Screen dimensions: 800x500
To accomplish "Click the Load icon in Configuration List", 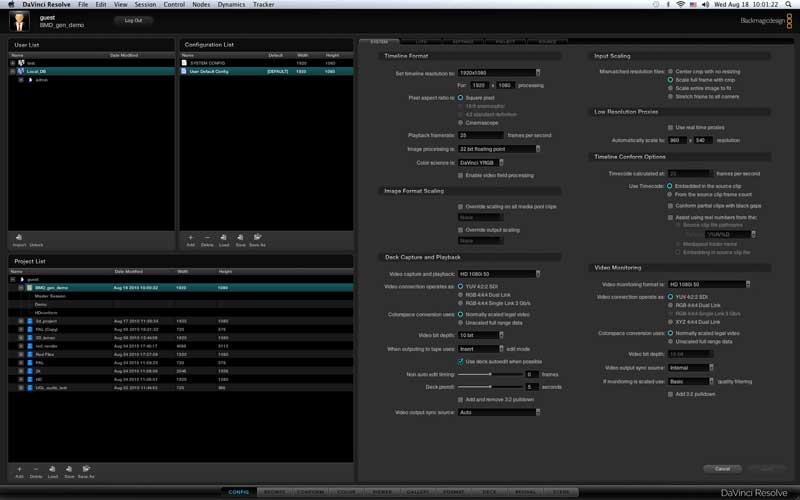I will pos(223,237).
